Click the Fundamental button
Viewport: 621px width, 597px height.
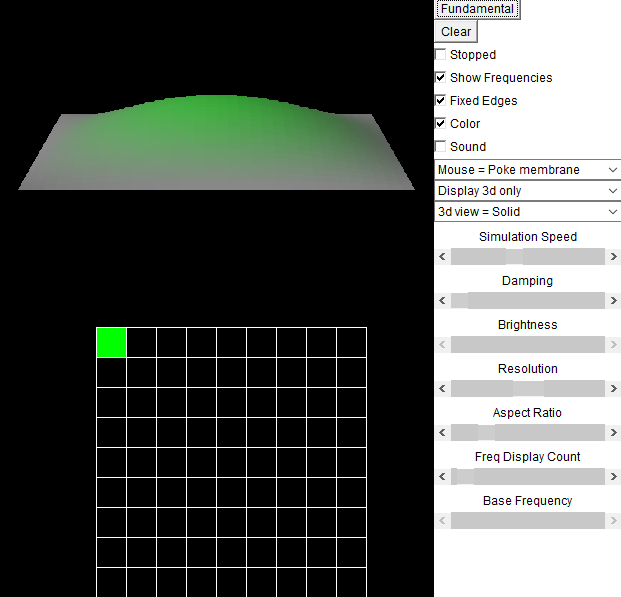point(477,9)
